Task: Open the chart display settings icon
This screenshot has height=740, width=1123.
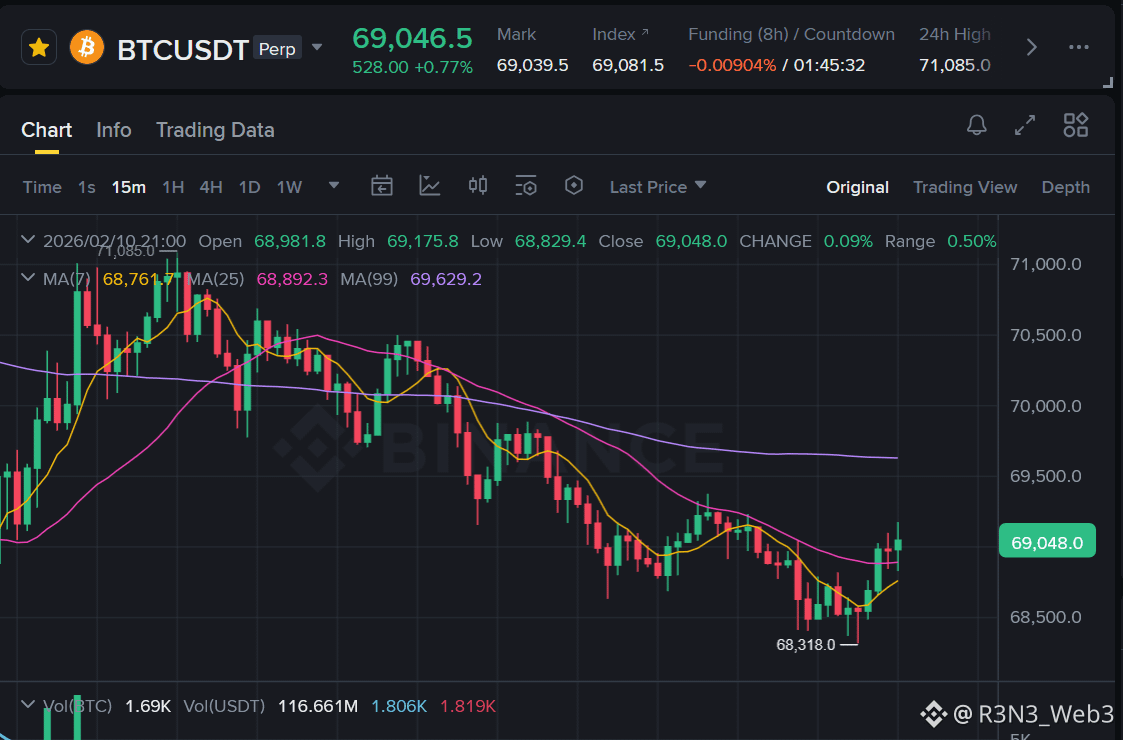Action: point(526,186)
